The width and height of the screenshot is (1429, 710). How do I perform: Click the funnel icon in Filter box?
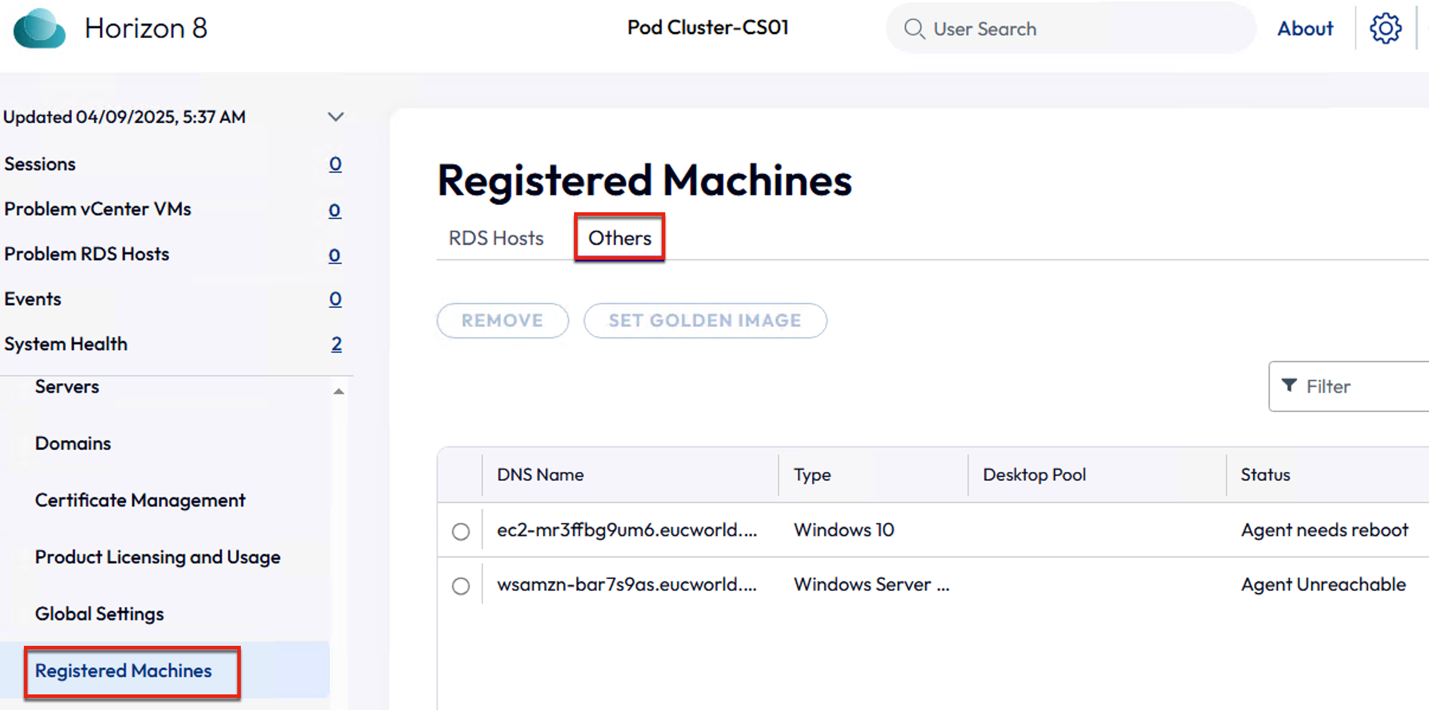1289,386
